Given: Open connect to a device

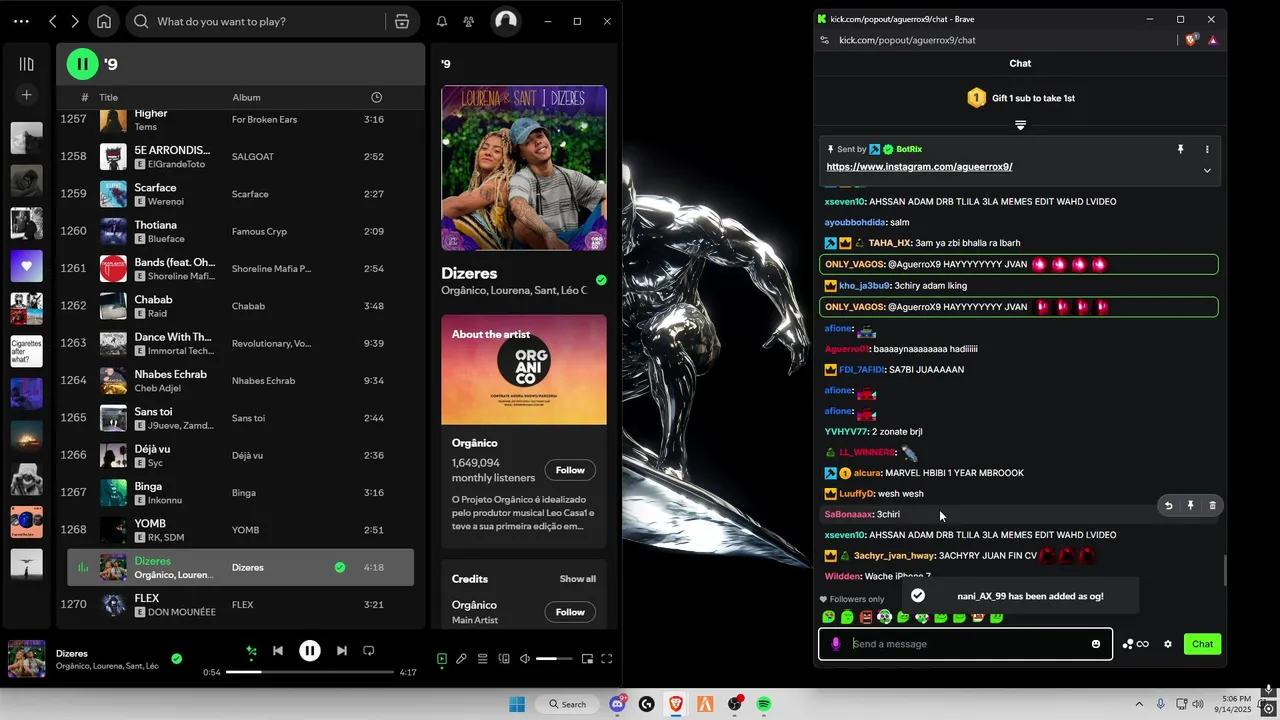Looking at the screenshot, I should (x=504, y=659).
